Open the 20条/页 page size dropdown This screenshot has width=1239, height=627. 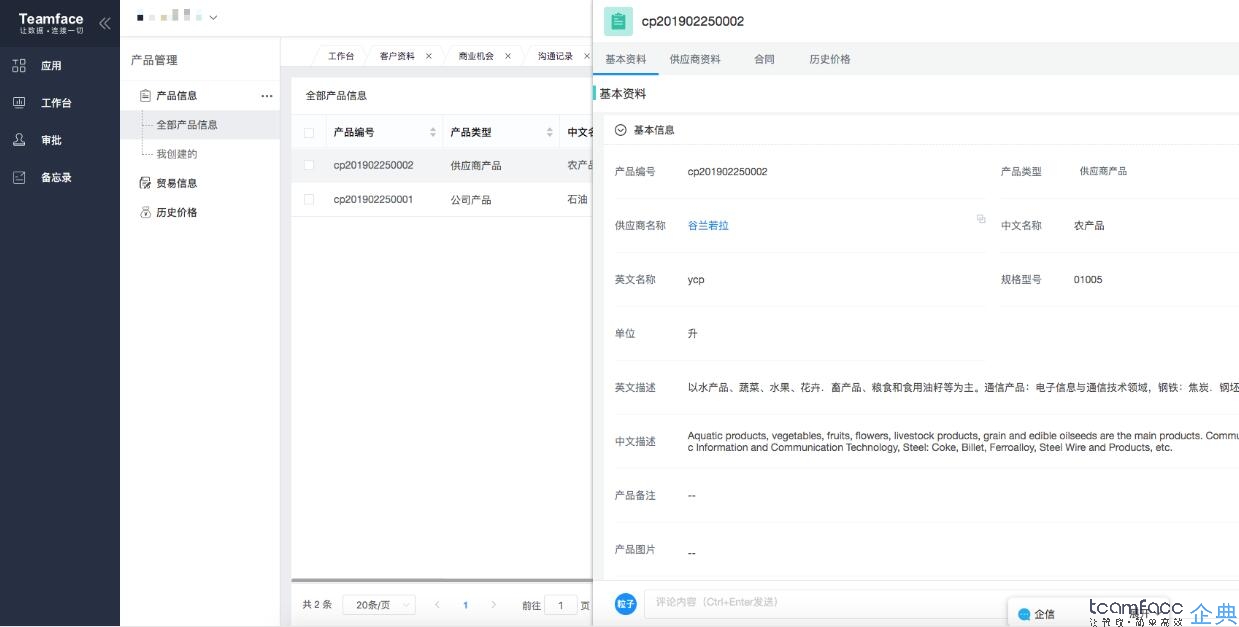click(378, 605)
